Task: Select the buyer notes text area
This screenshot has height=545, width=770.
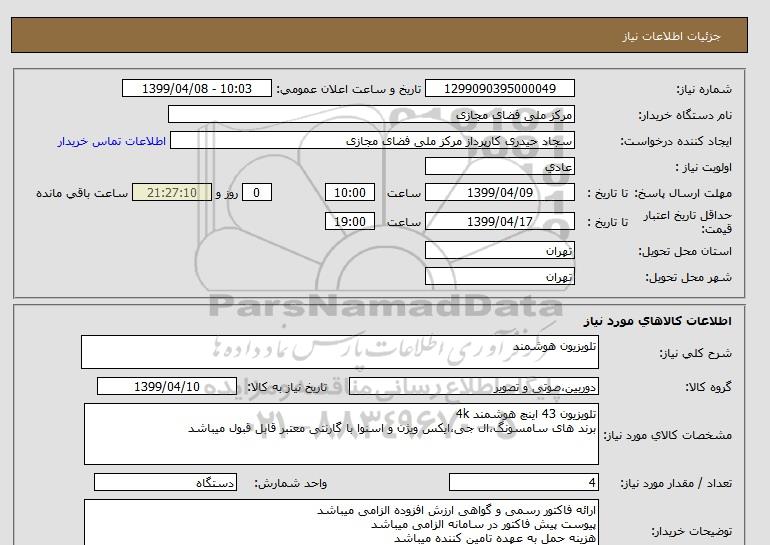Action: 341,522
